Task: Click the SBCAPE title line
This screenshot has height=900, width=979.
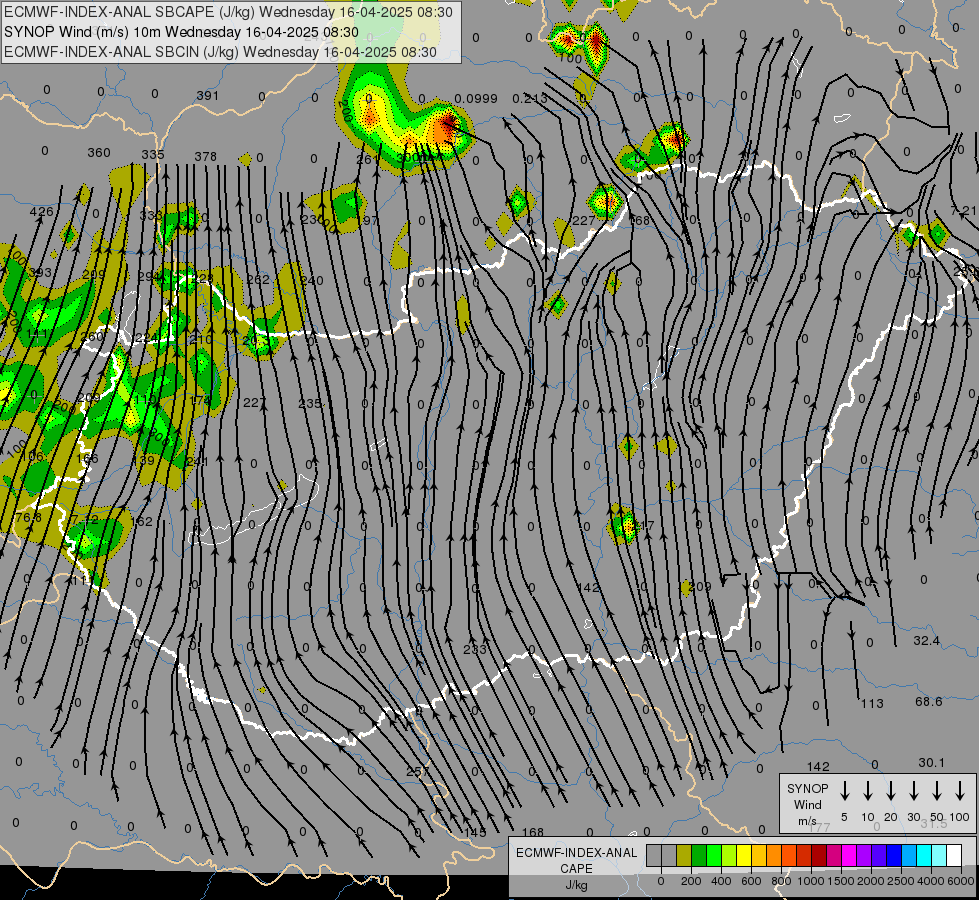Action: (x=229, y=12)
